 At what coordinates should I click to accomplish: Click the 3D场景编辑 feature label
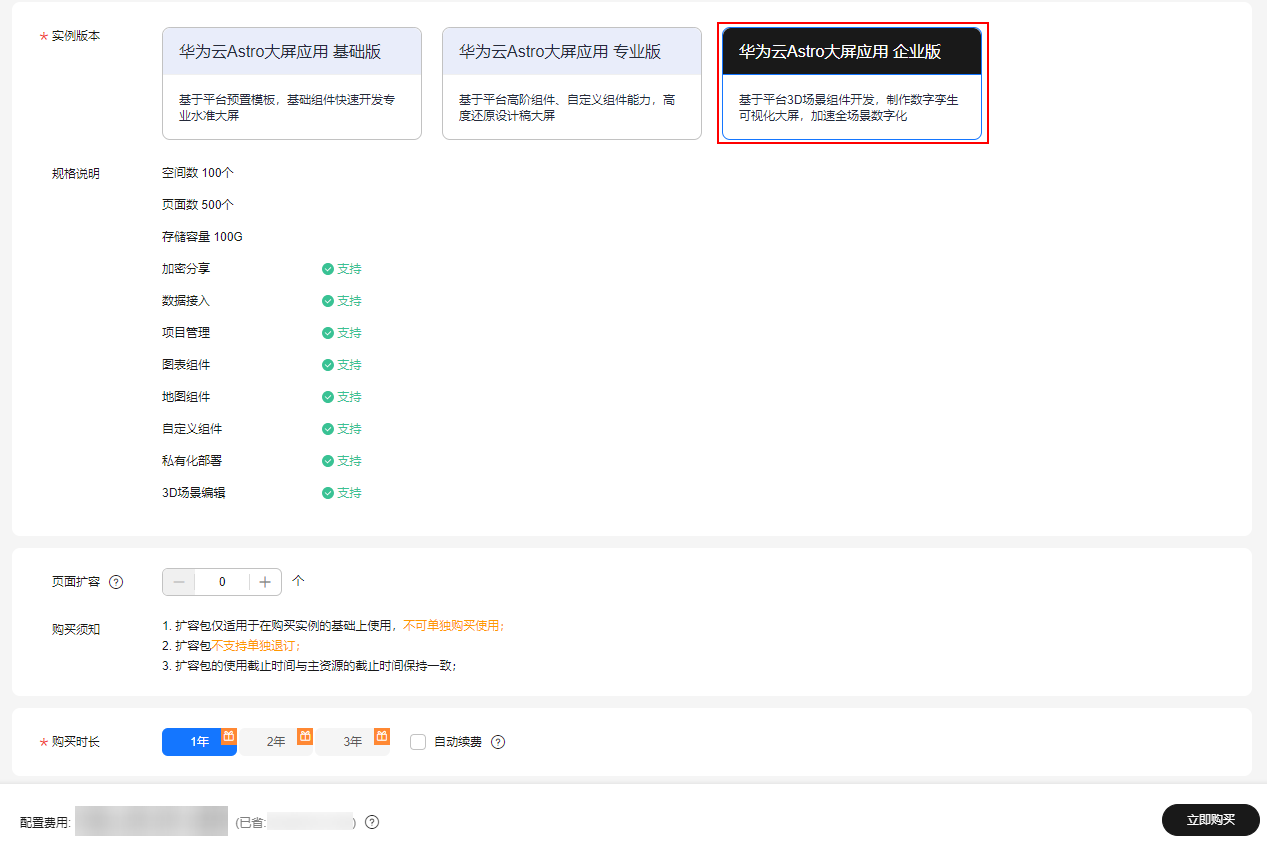(x=194, y=493)
